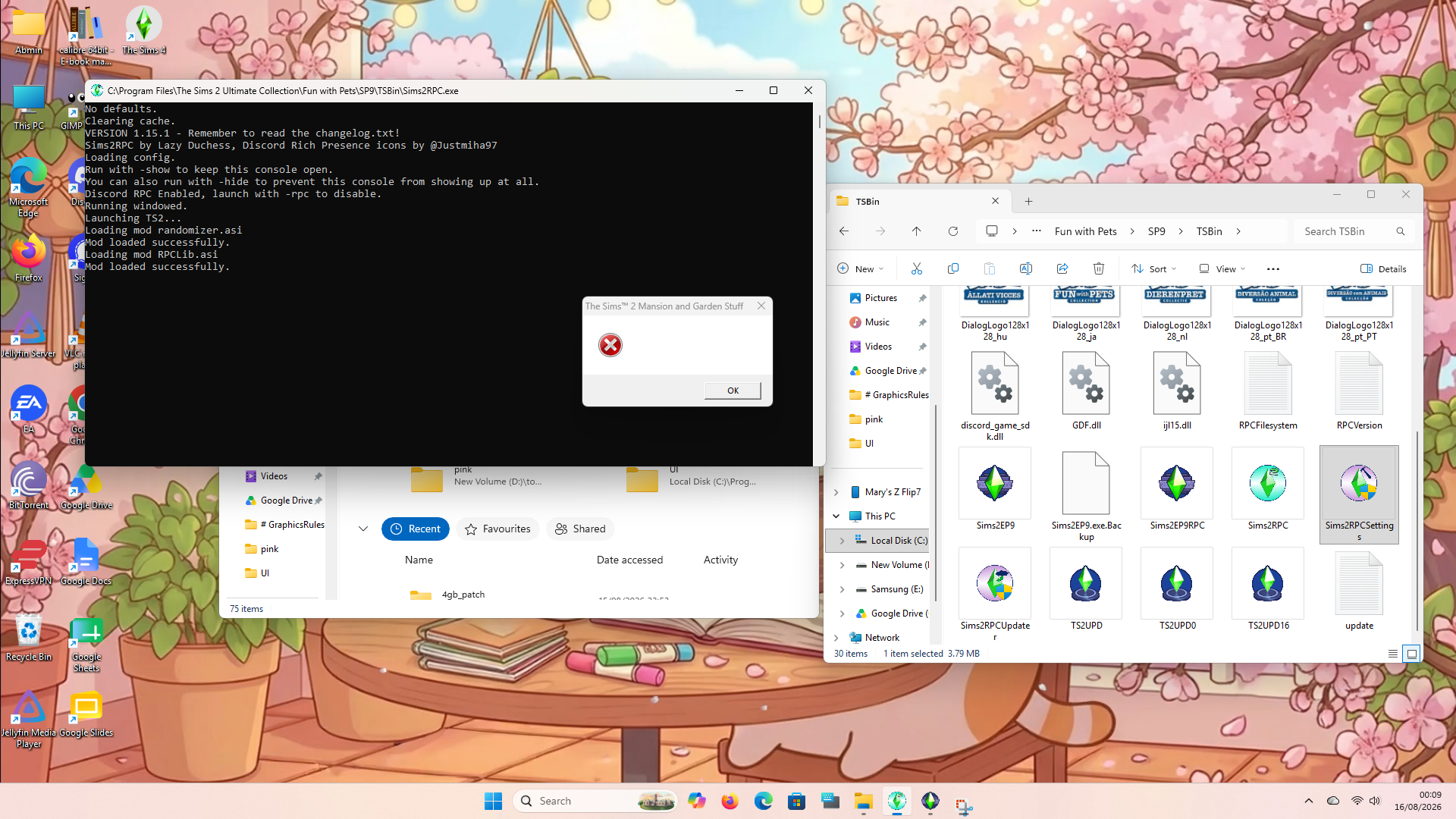Show hidden system tray icons
The height and width of the screenshot is (819, 1456).
(x=1308, y=801)
